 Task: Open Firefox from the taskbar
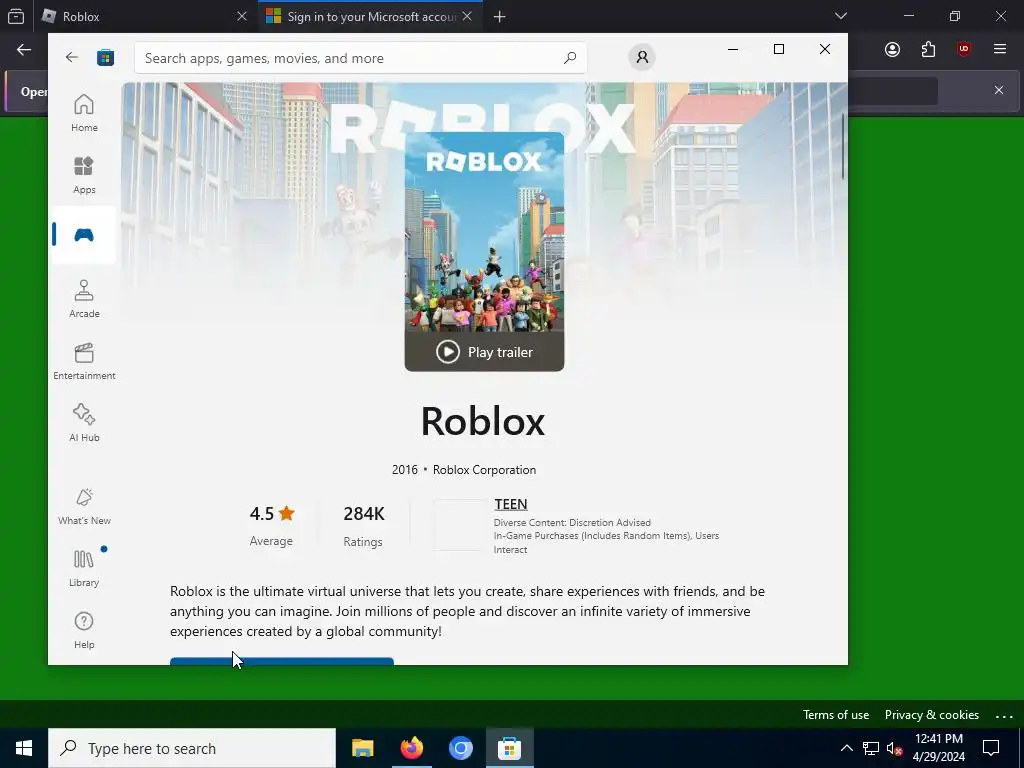tap(411, 748)
